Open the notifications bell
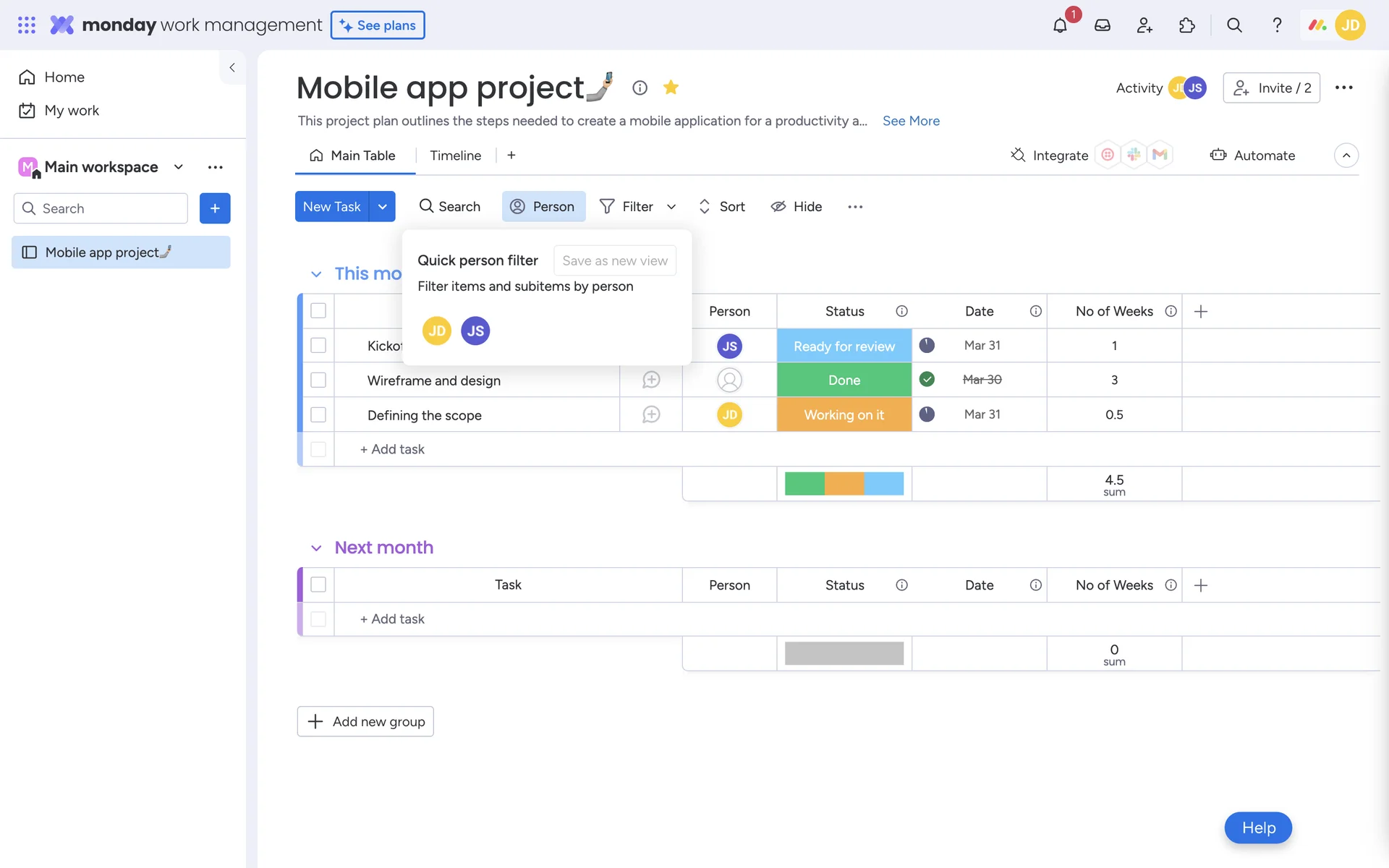 coord(1060,25)
